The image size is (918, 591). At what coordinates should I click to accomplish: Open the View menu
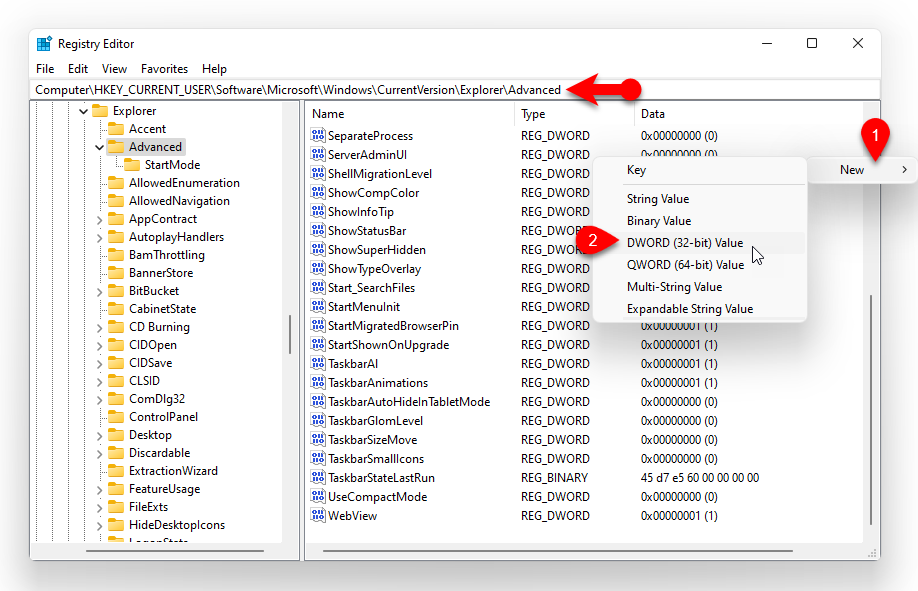pos(114,69)
